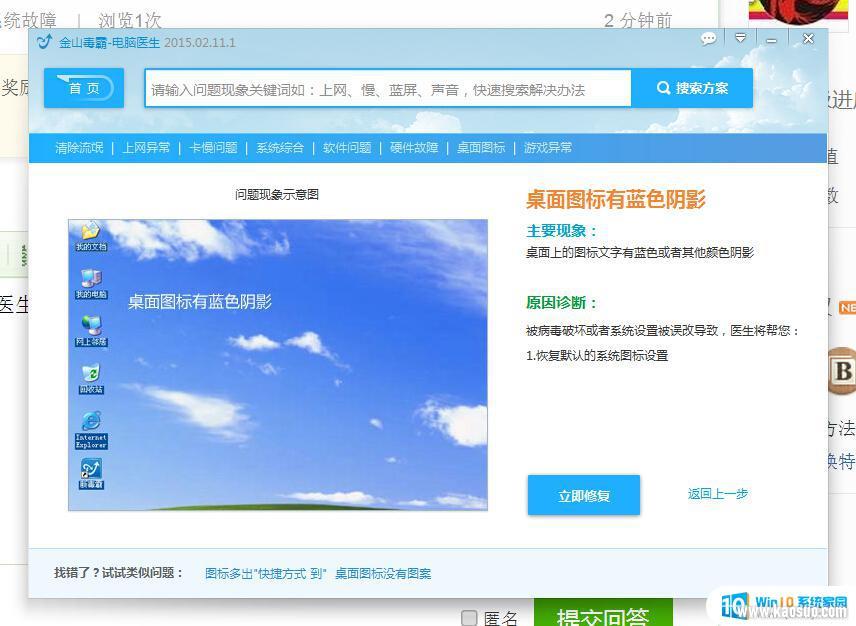Click the green 提交回答 button on the webpage

click(x=603, y=614)
